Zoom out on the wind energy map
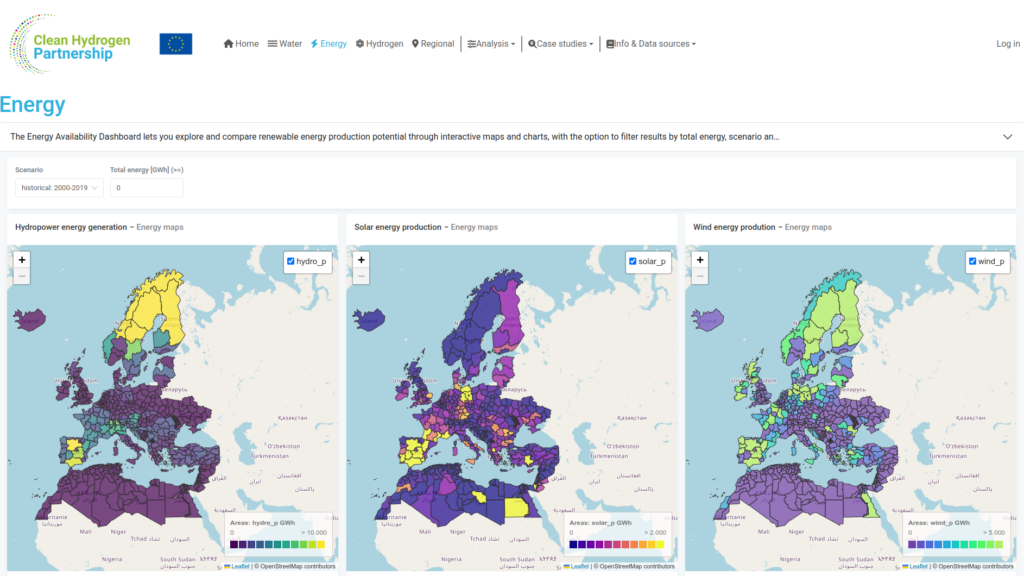1024x576 pixels. (700, 276)
